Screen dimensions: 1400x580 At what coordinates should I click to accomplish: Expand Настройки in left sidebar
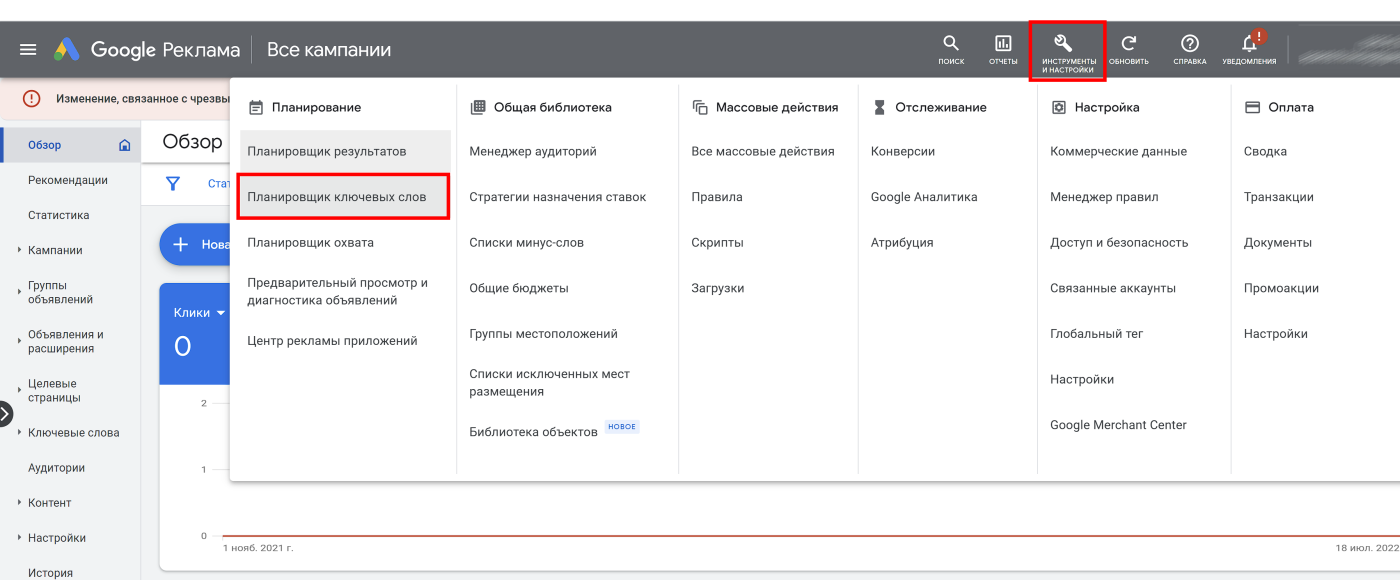coord(19,537)
